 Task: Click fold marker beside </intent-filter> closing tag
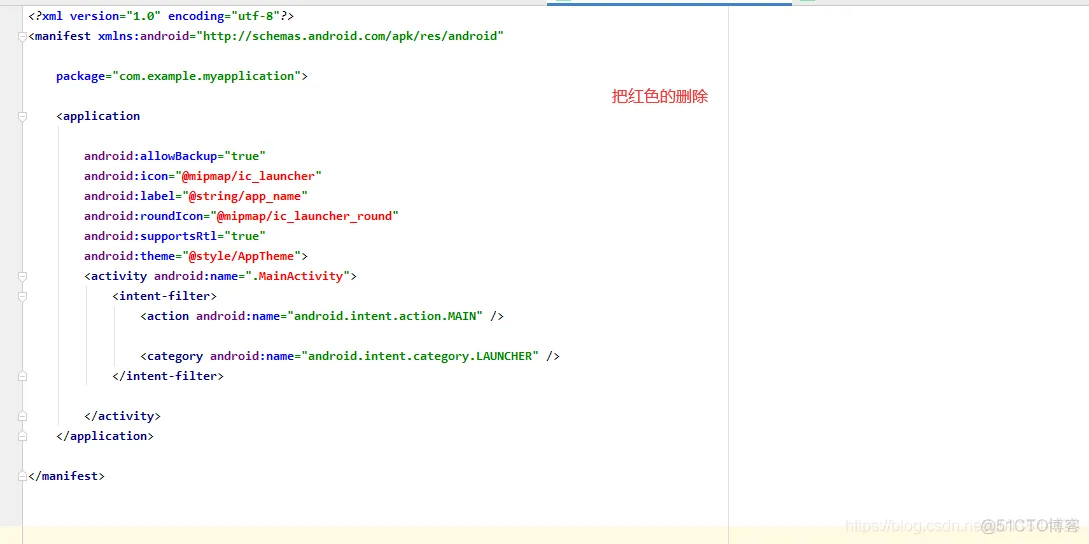(x=22, y=376)
